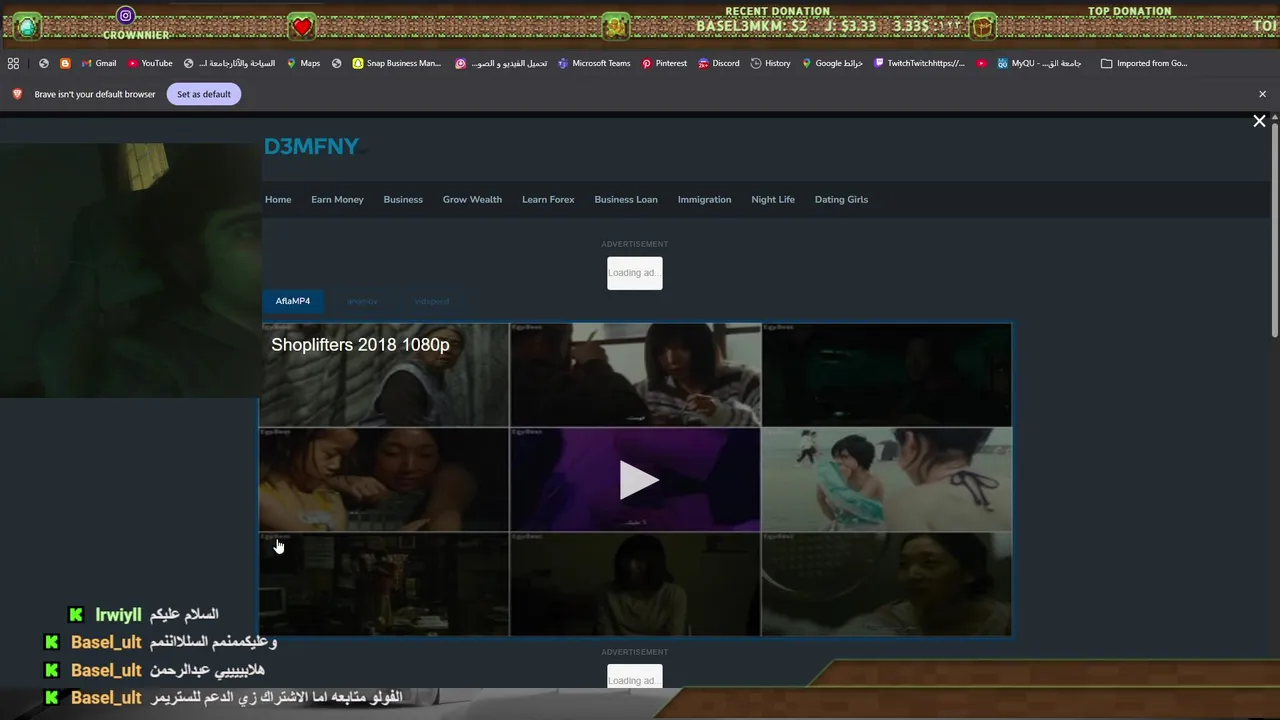This screenshot has height=720, width=1280.
Task: Open the History bookmark
Action: (x=770, y=63)
